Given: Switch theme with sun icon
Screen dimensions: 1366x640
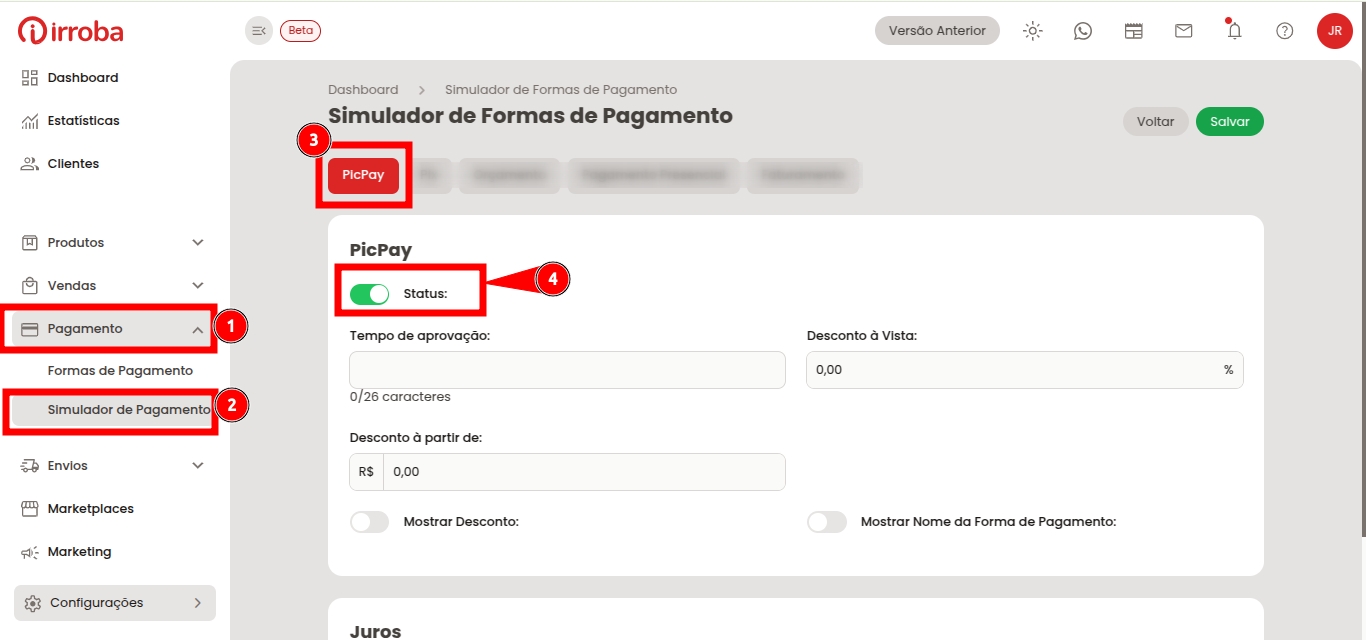Looking at the screenshot, I should click(x=1033, y=31).
